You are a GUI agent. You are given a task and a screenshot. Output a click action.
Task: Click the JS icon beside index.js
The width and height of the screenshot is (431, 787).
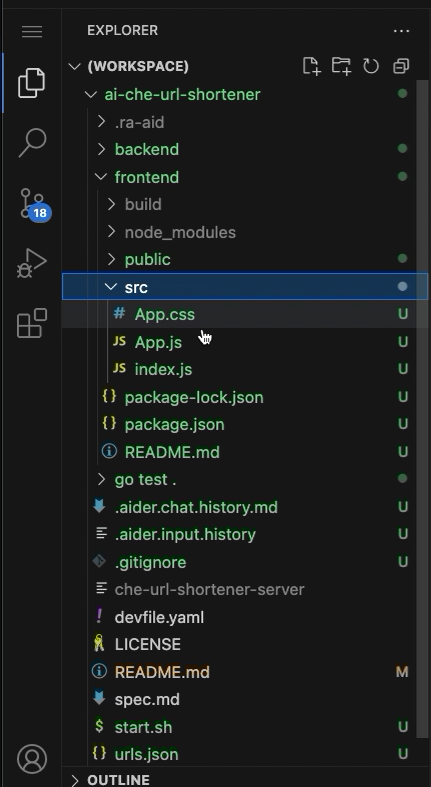(119, 368)
